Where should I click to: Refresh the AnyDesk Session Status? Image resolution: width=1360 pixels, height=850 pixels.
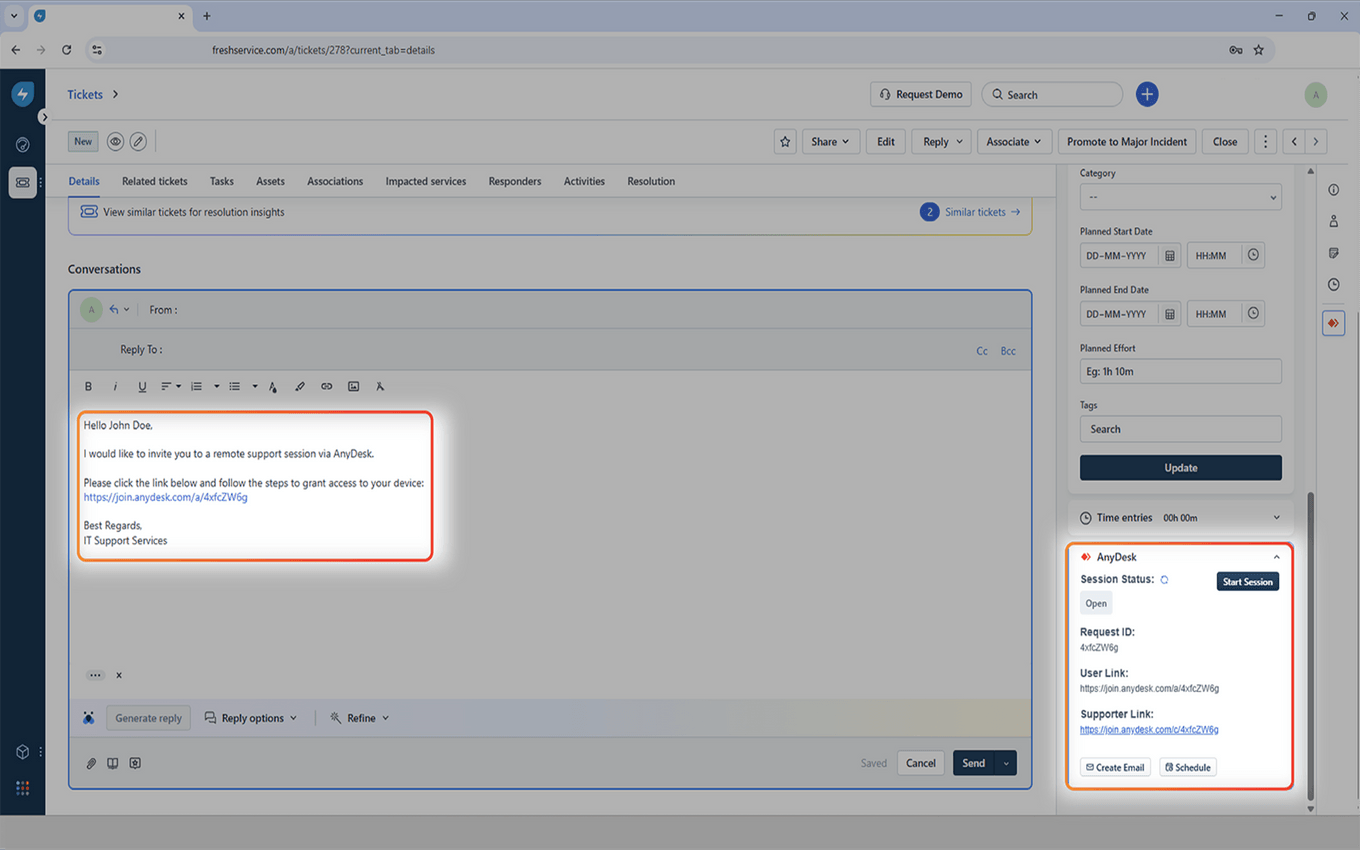point(1163,579)
